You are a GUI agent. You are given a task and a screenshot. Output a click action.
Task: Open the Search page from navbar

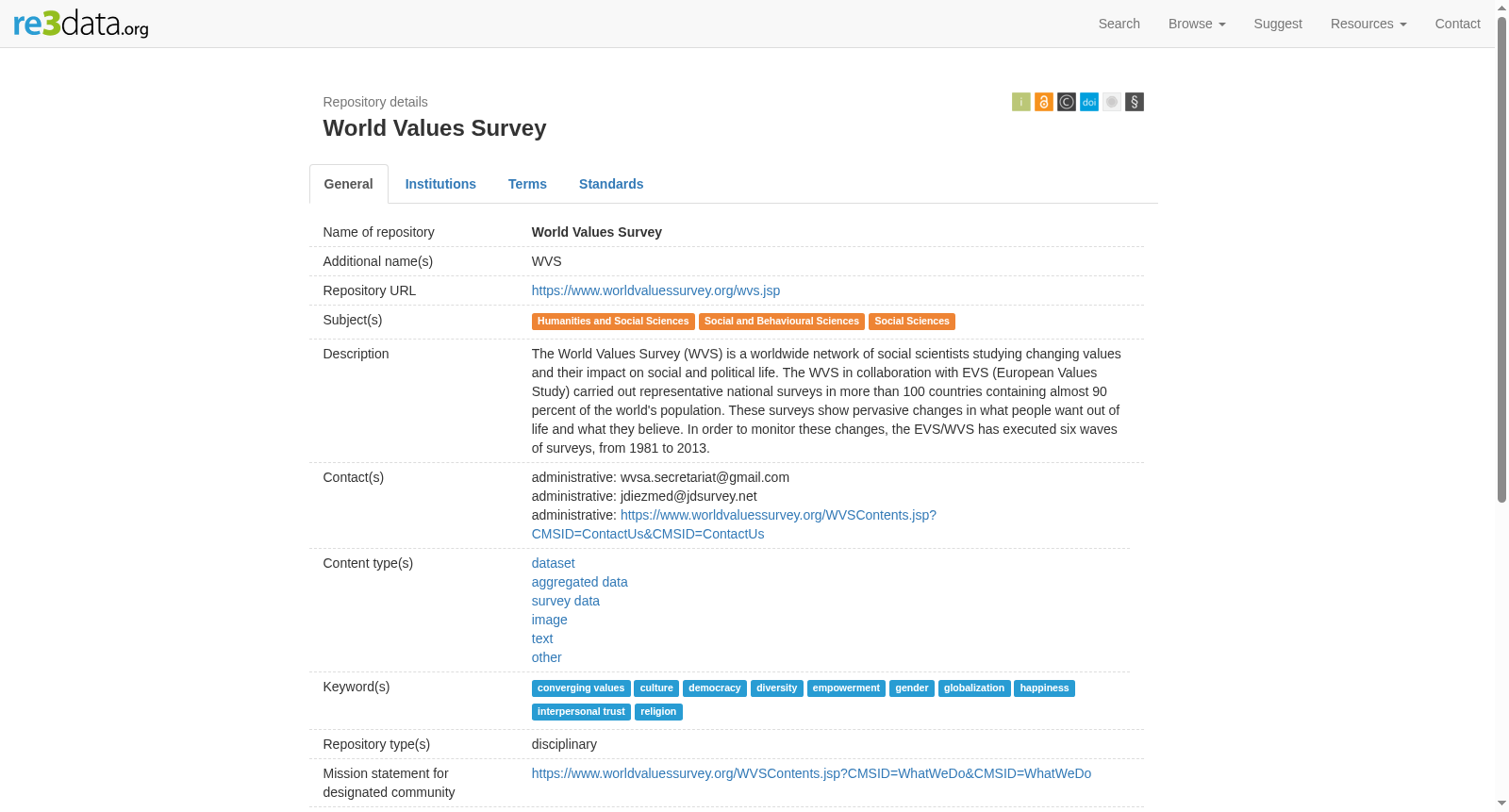1119,24
